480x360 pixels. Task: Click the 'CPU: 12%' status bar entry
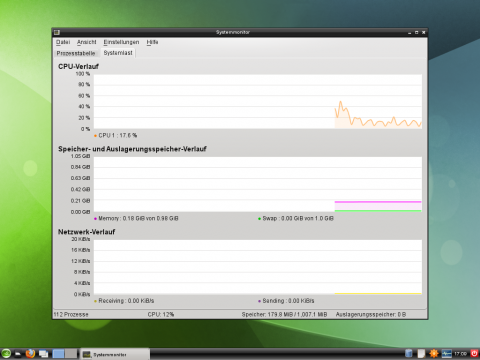pyautogui.click(x=161, y=314)
